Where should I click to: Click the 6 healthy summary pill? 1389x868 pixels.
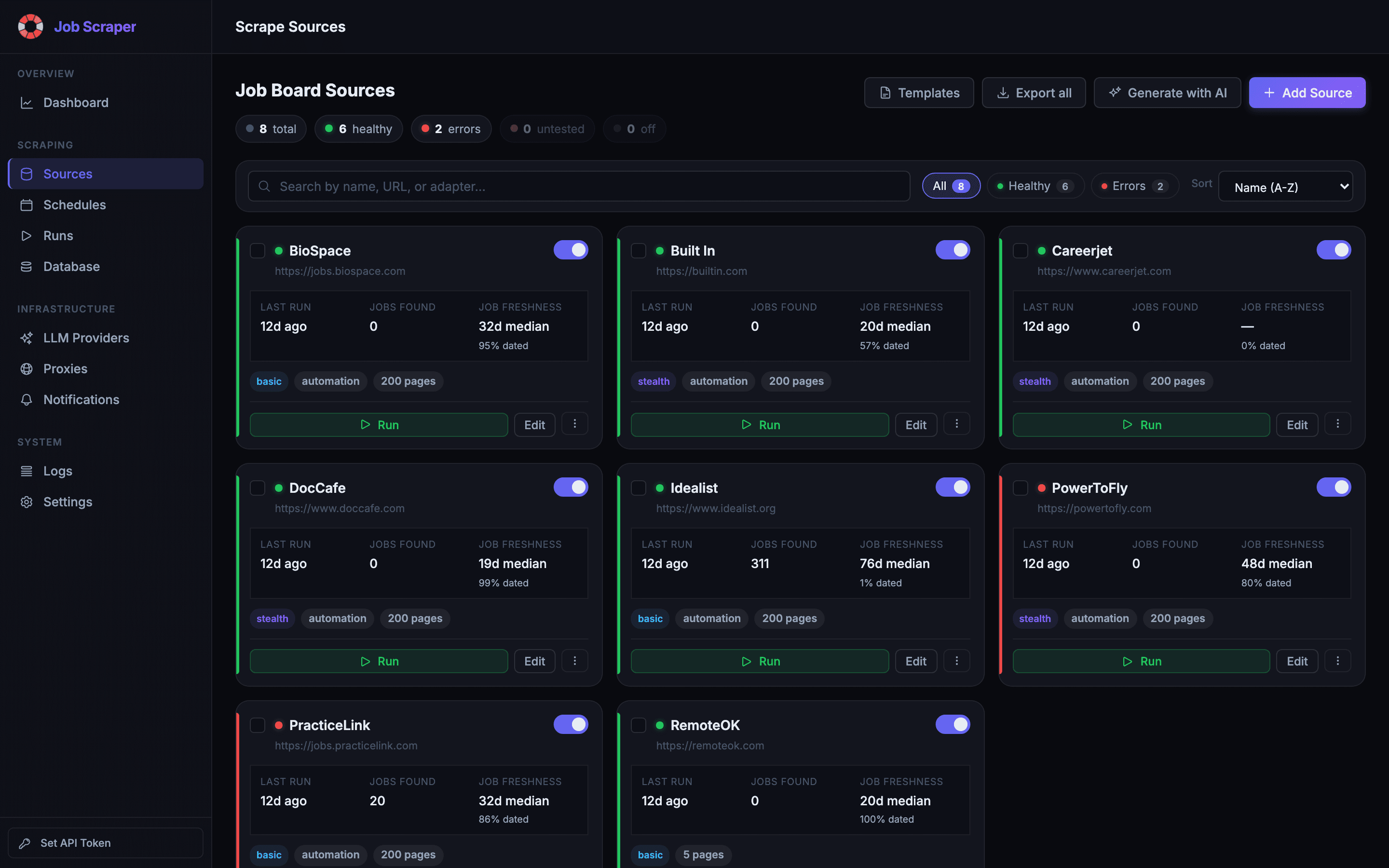359,129
